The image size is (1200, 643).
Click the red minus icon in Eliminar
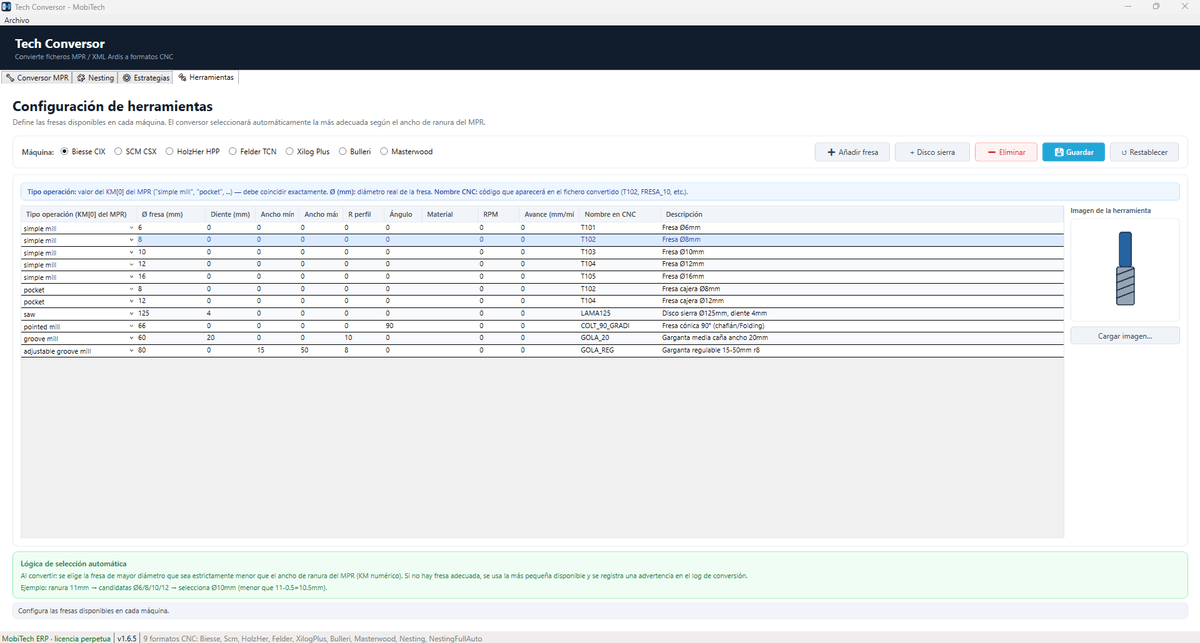(x=991, y=152)
